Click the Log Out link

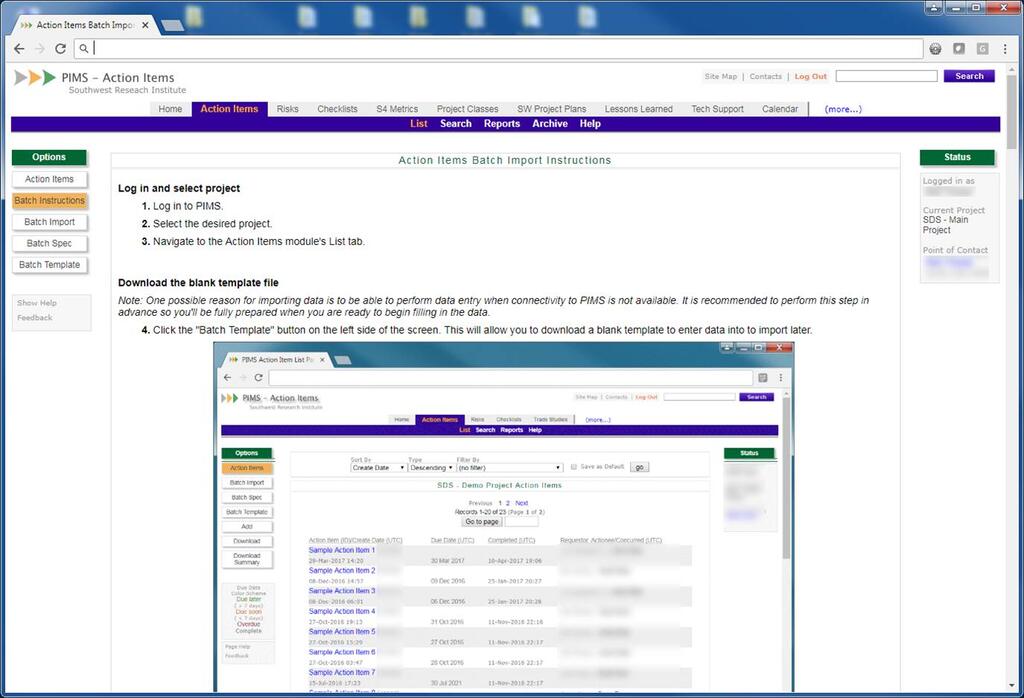[x=810, y=77]
